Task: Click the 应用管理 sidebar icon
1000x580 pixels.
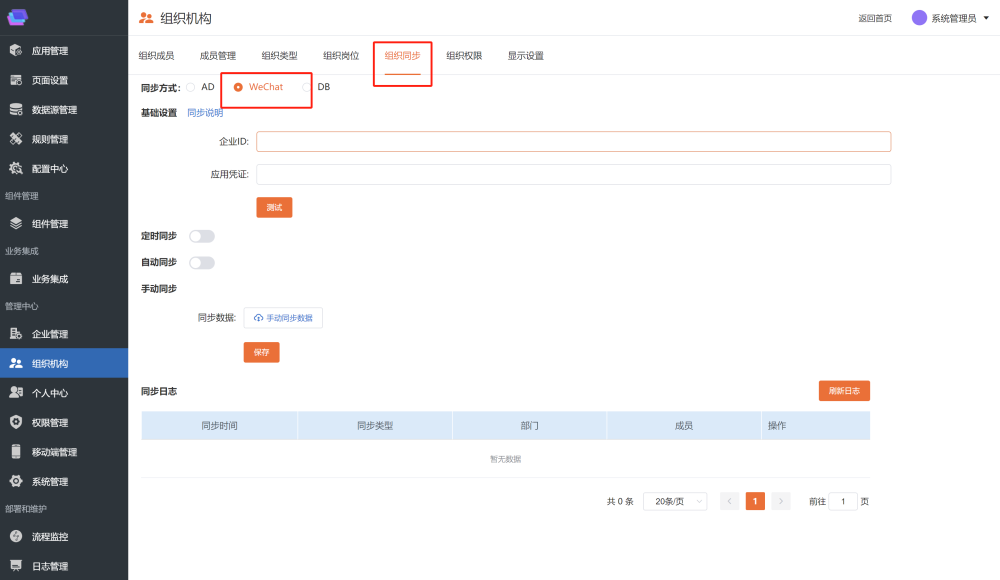Action: pos(16,51)
